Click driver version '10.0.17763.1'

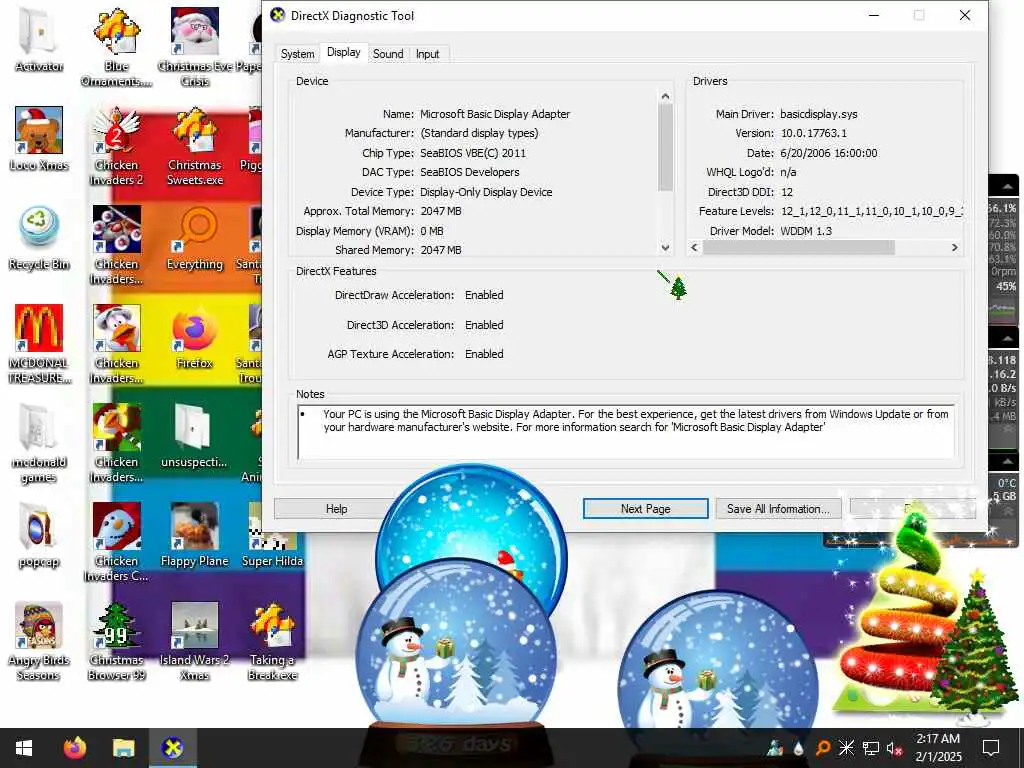coord(814,133)
